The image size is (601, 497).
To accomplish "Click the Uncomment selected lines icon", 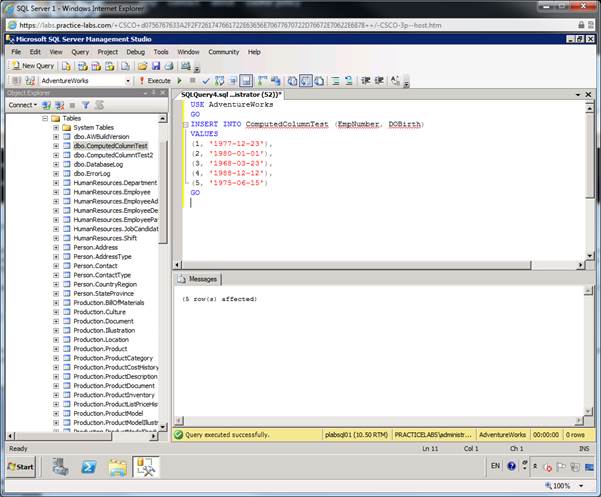I will click(348, 81).
